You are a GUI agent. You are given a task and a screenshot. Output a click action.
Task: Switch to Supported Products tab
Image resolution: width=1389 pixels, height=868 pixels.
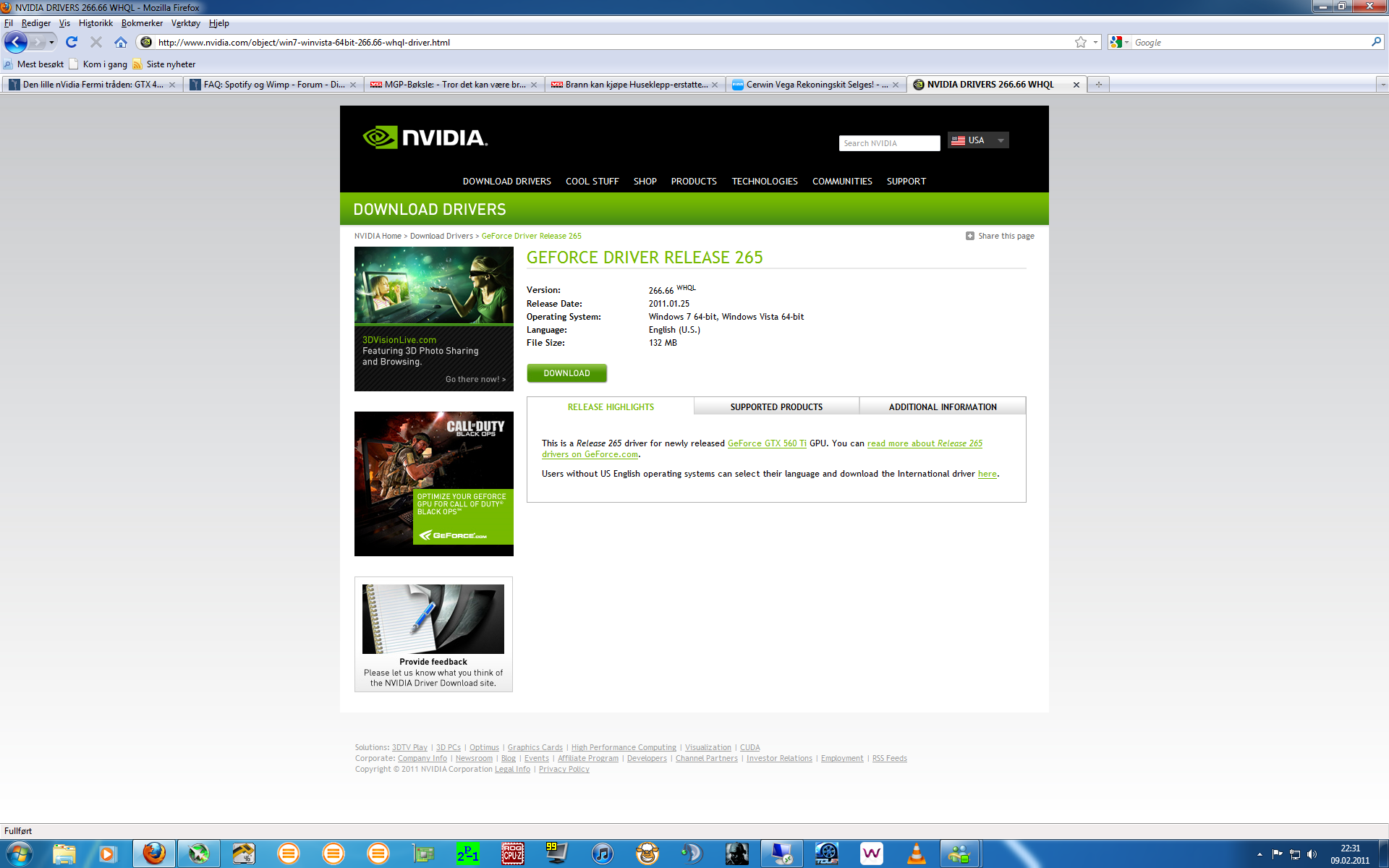776,407
